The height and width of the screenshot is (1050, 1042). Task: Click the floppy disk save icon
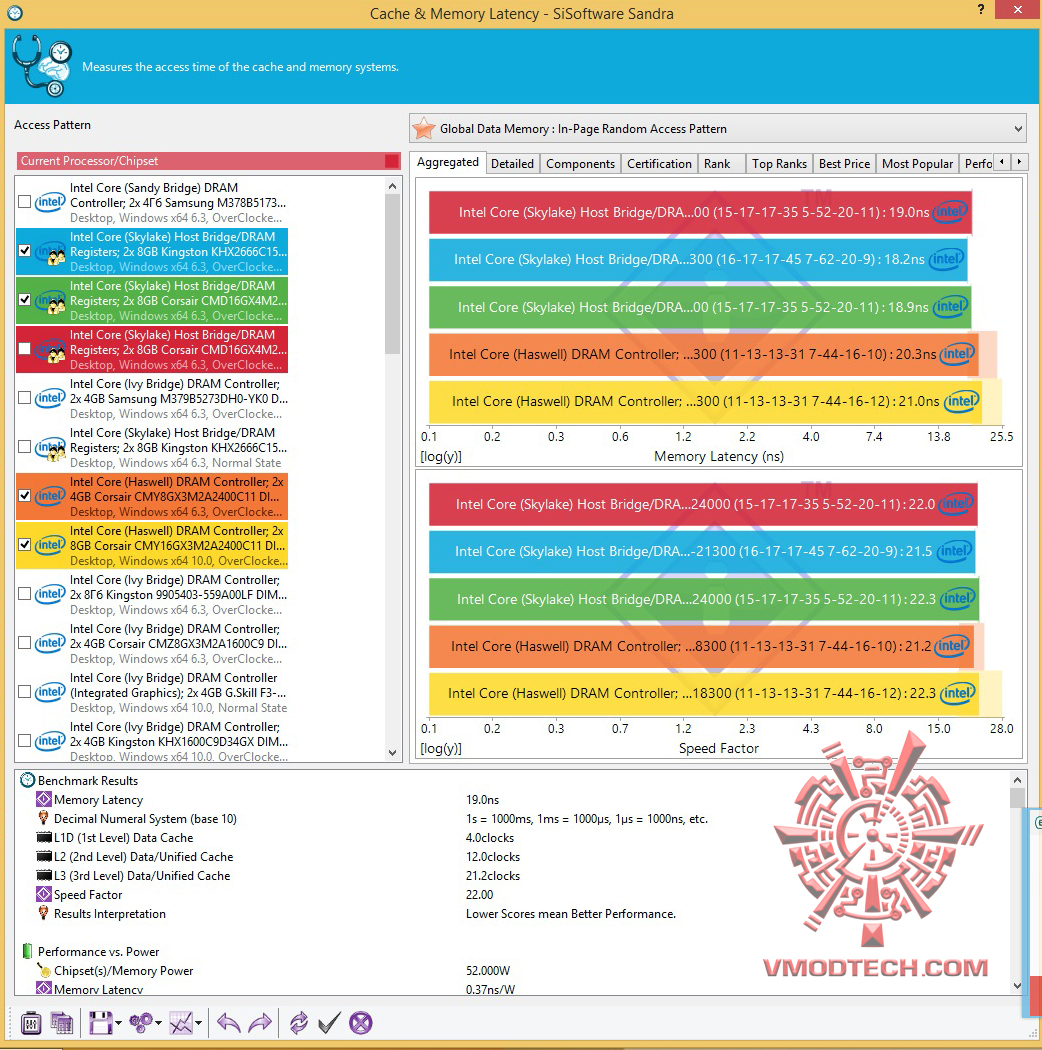100,1023
